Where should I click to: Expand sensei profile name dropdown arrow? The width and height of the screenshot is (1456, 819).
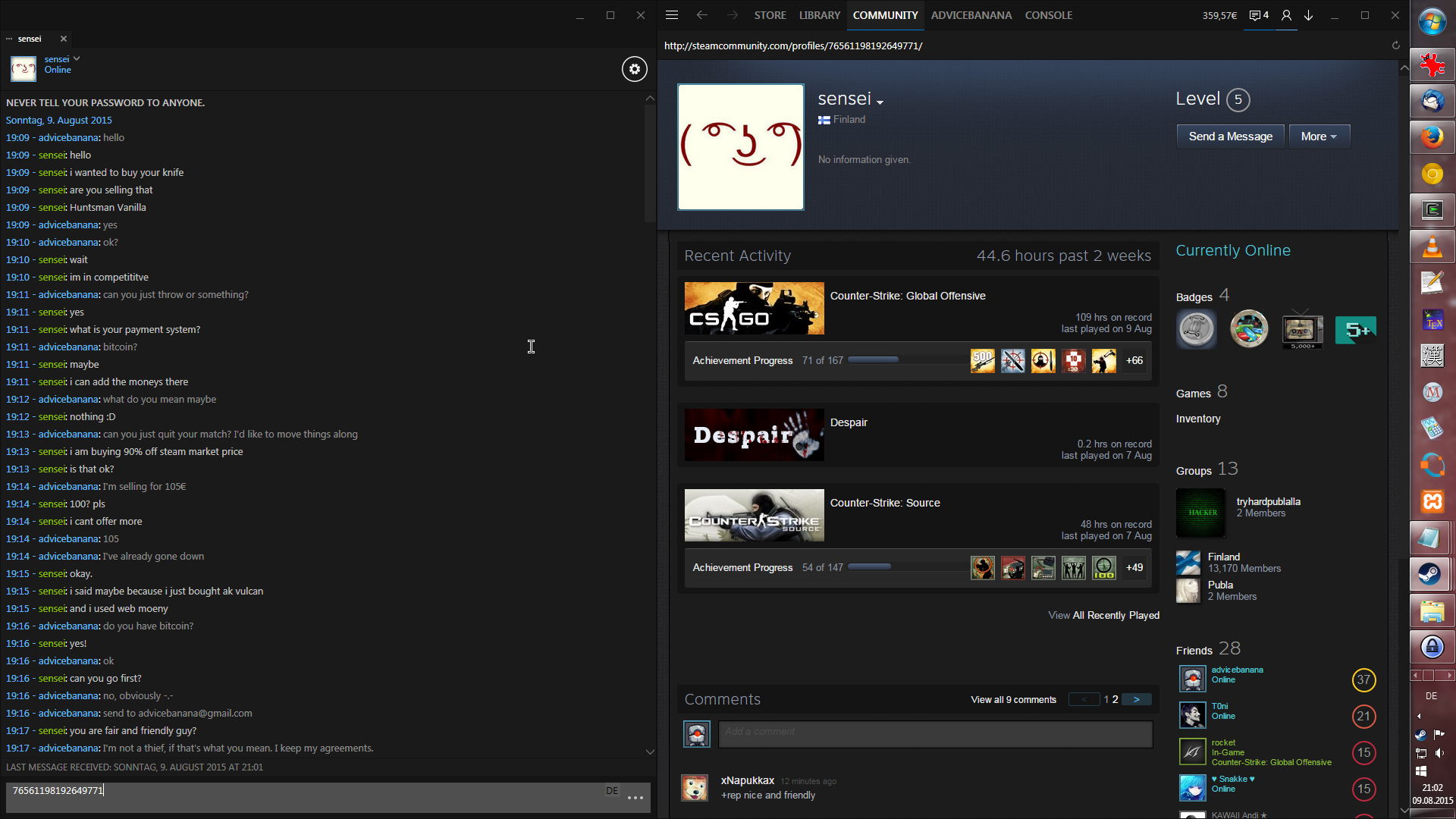coord(880,102)
